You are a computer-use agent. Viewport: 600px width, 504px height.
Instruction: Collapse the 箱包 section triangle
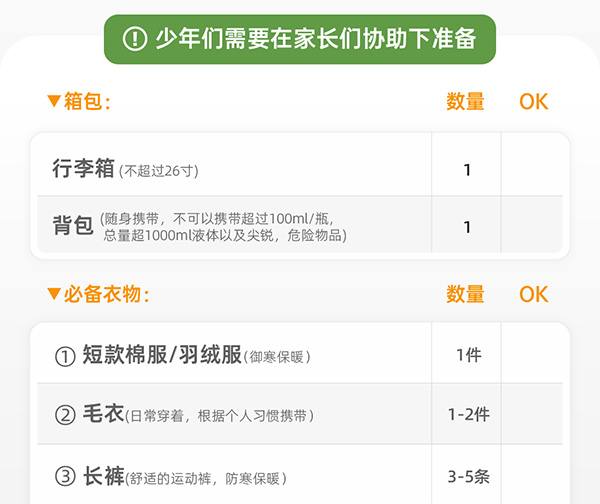point(54,101)
